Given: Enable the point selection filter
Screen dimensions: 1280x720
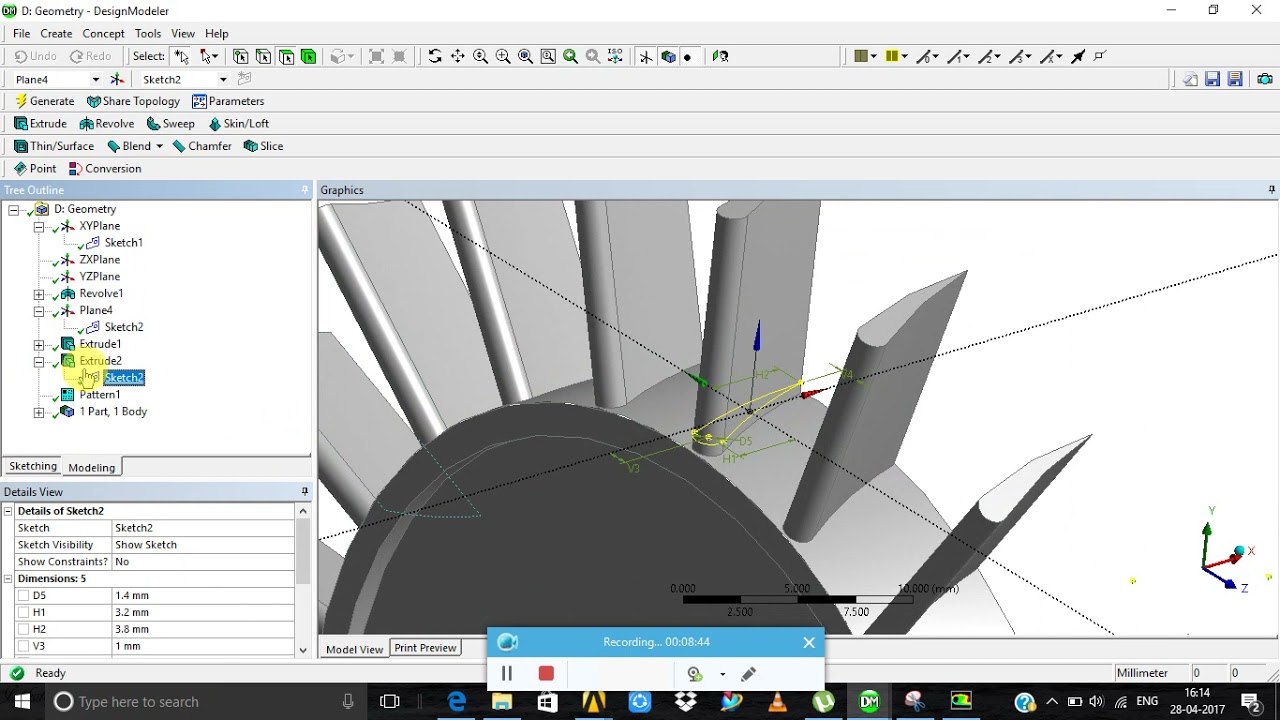Looking at the screenshot, I should pos(240,56).
